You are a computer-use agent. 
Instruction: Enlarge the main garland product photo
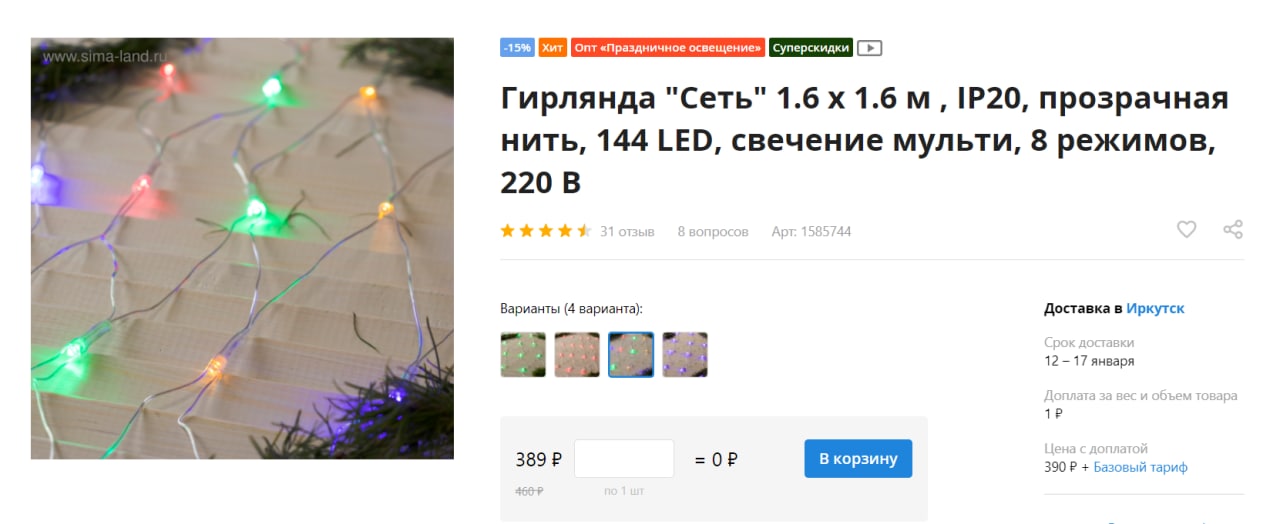tap(242, 249)
